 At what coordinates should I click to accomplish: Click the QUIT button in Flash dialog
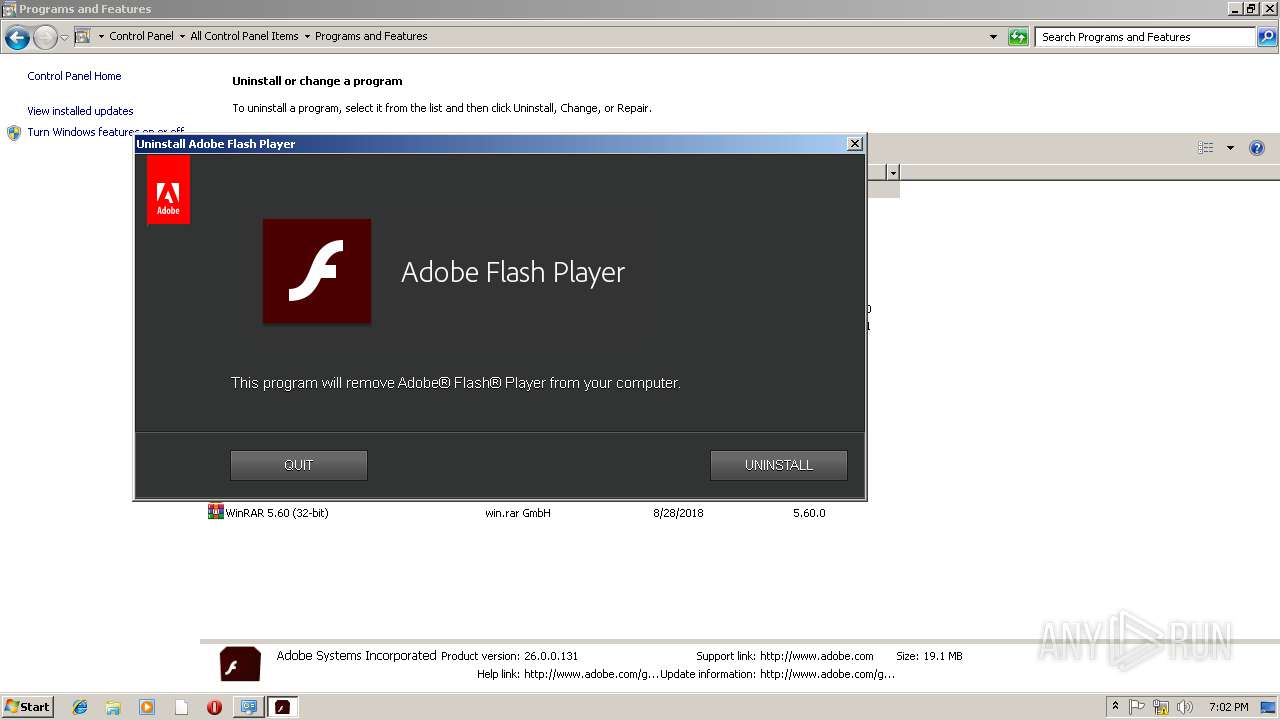coord(298,465)
